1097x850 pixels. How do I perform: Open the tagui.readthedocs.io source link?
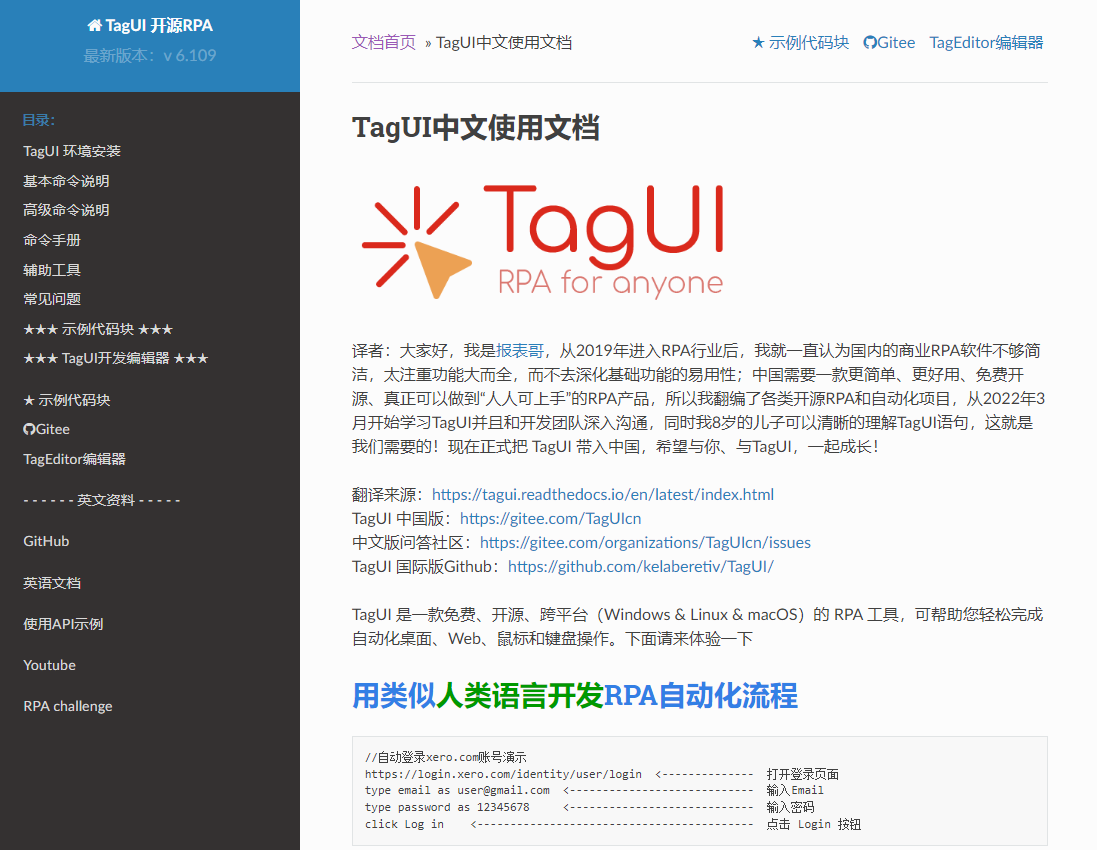603,495
